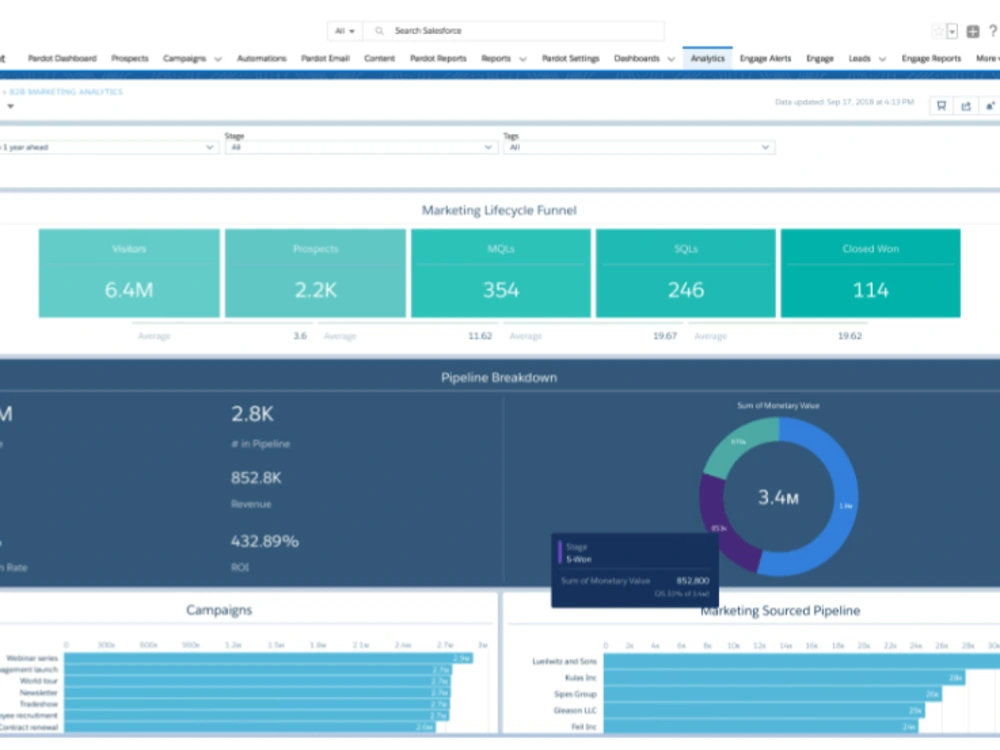Open the Pardot Dashboard tab
This screenshot has height=750, width=1000.
click(x=62, y=58)
